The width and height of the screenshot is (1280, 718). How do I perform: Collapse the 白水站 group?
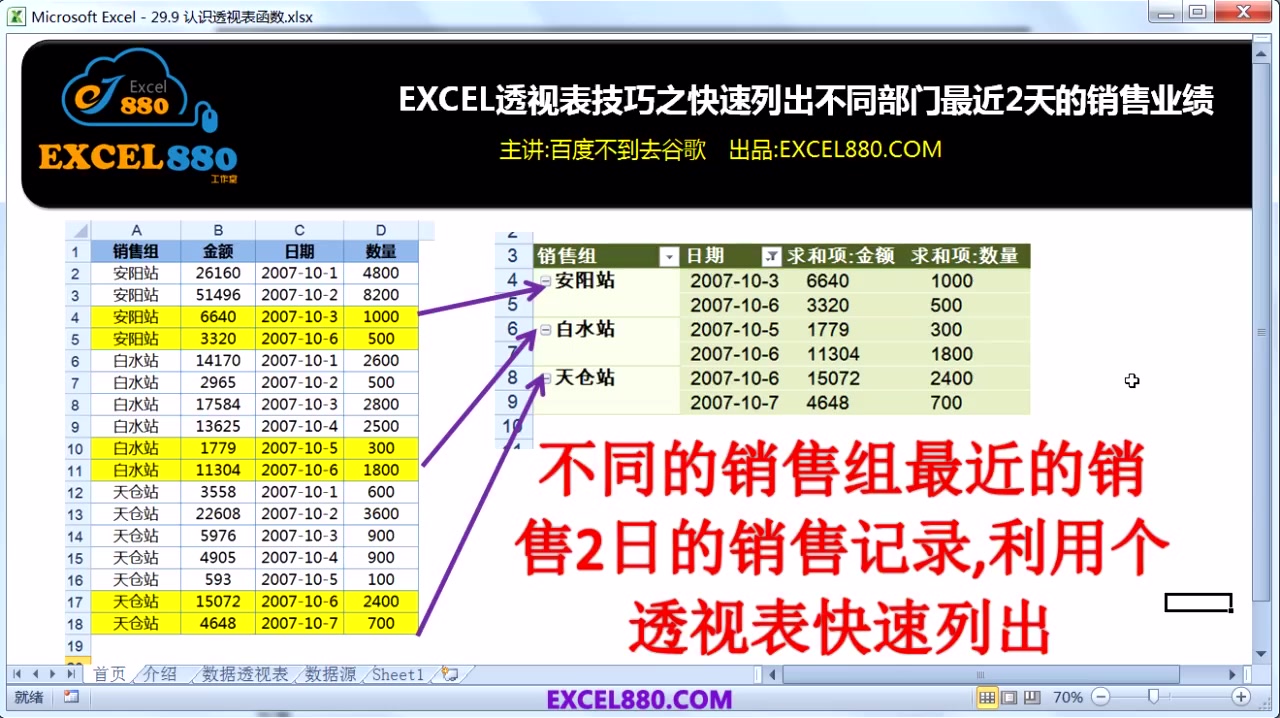545,329
